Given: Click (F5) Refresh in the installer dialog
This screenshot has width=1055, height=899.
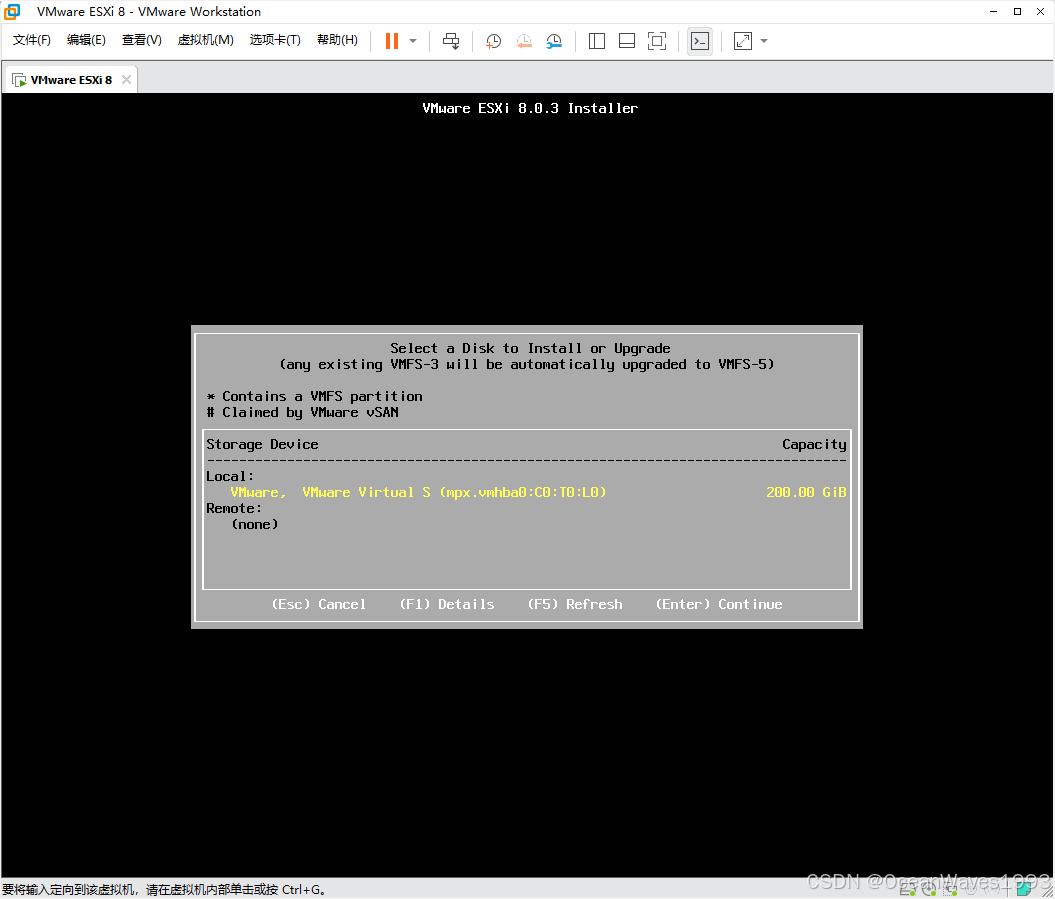Looking at the screenshot, I should coord(575,604).
